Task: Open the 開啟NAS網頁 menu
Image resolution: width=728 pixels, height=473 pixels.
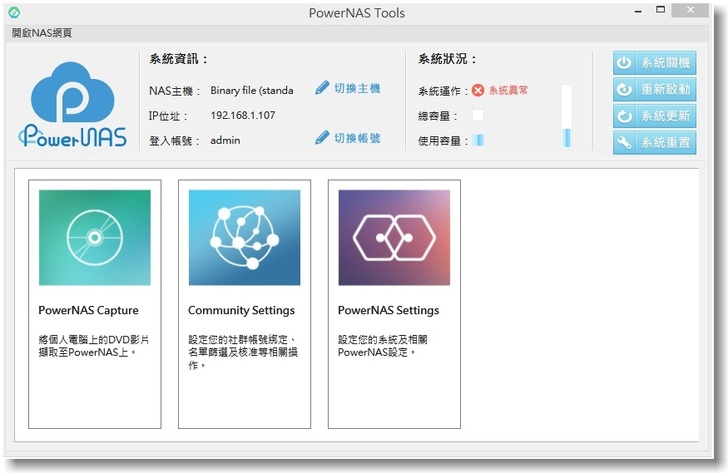Action: click(42, 33)
